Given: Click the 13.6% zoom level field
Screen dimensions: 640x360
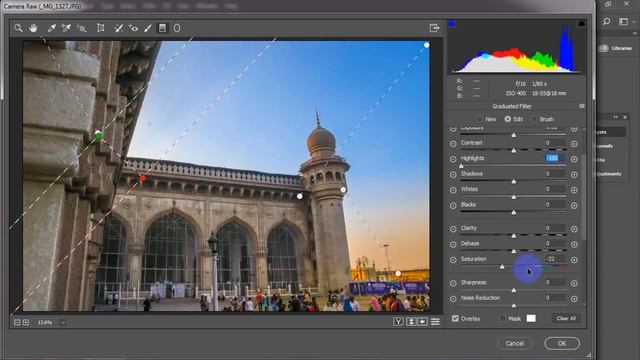Looking at the screenshot, I should (45, 322).
